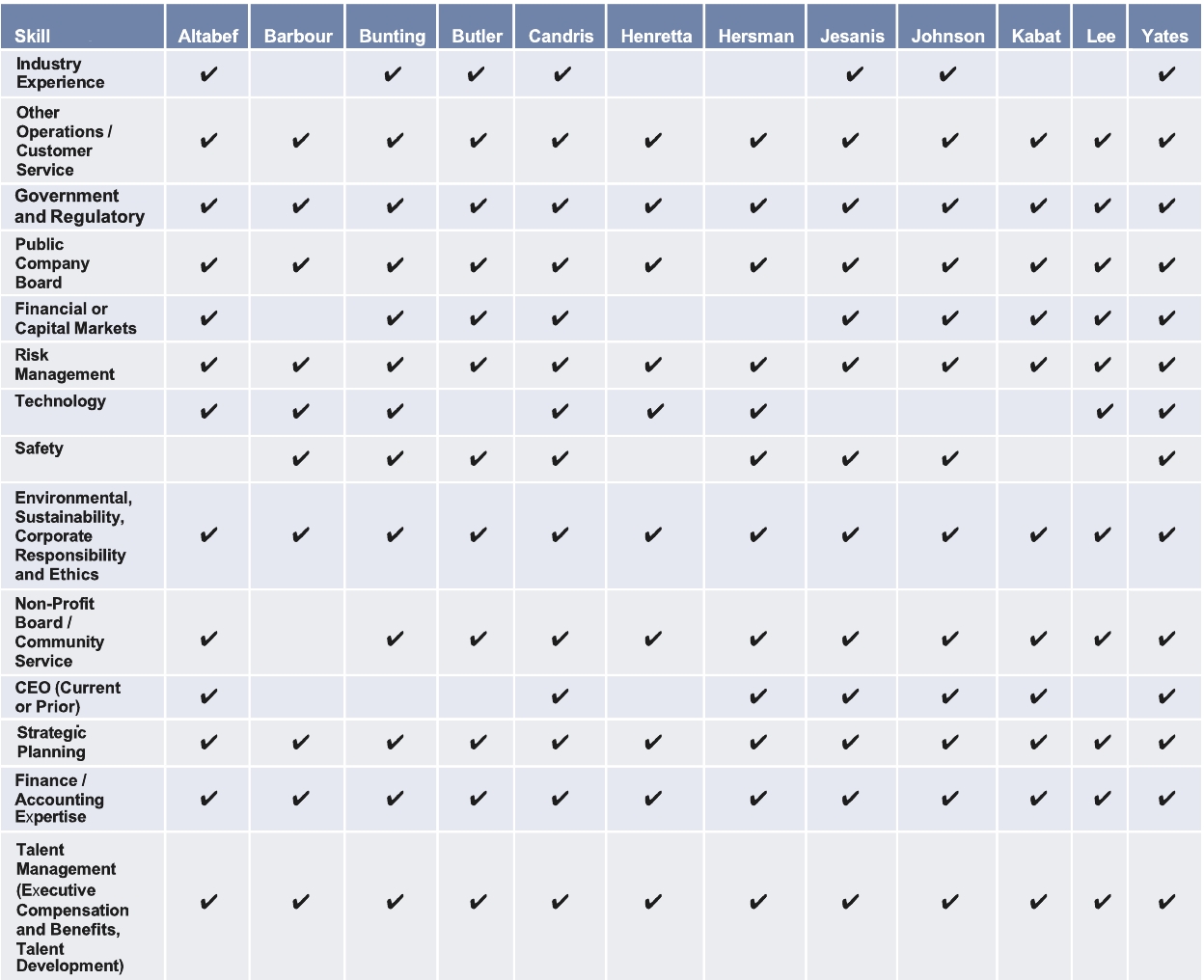
Task: Click Butler's Financial or Capital Markets check mark
Action: click(x=478, y=318)
